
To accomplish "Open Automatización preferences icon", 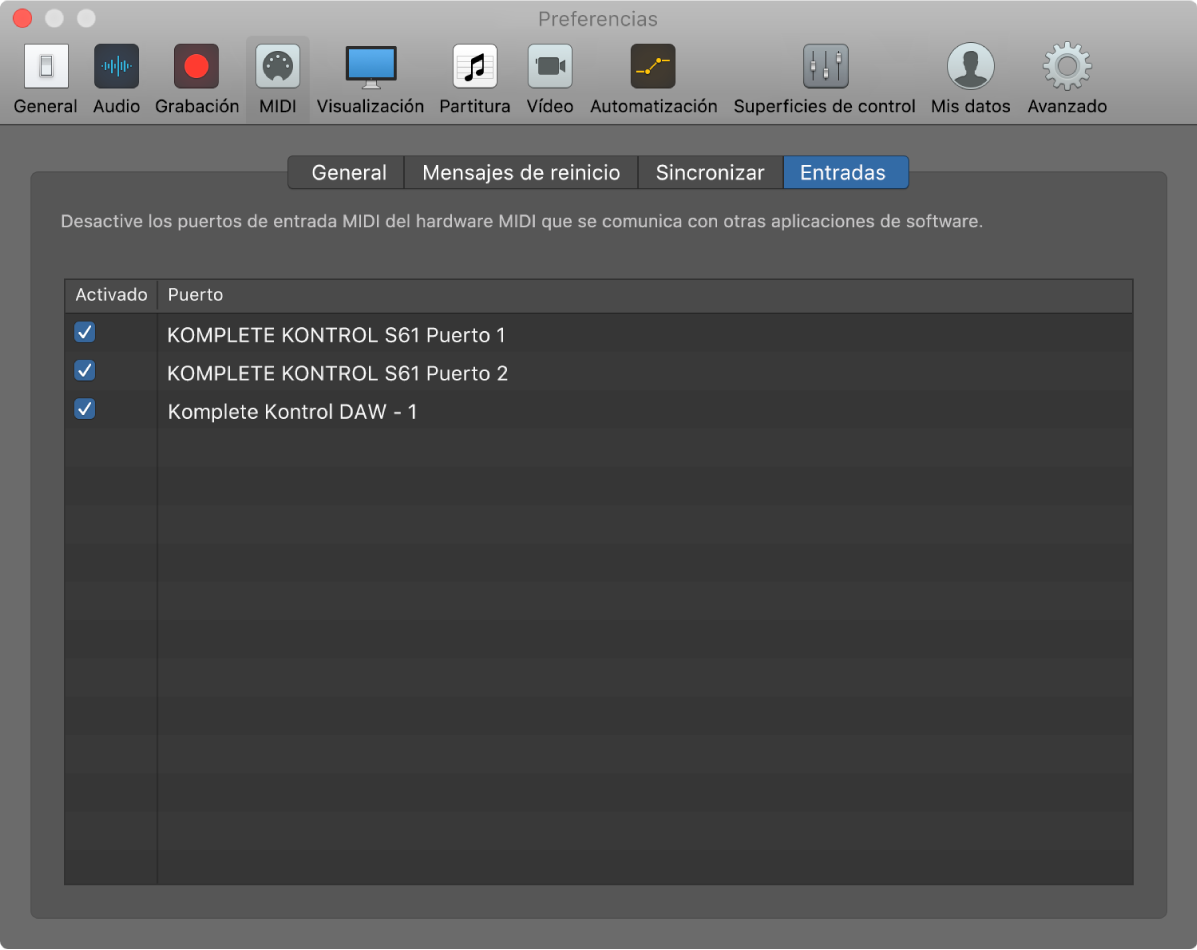I will [x=653, y=67].
